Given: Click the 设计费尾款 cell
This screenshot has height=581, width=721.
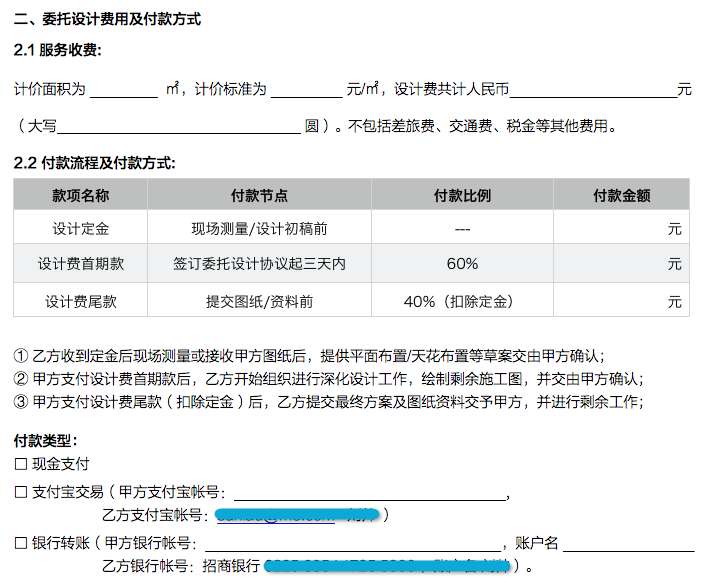Looking at the screenshot, I should click(x=80, y=301).
